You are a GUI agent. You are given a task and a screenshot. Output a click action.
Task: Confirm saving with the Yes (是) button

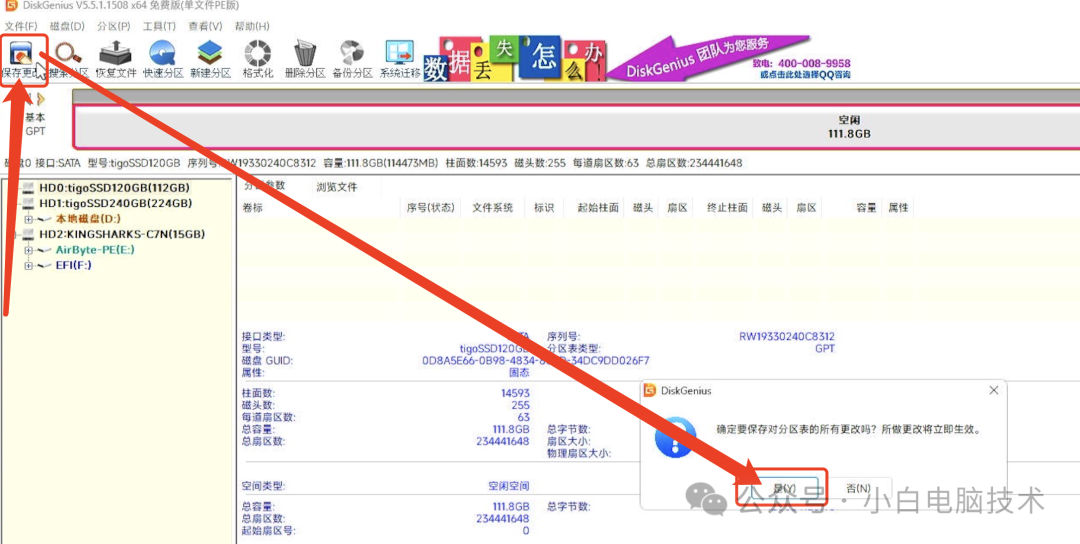[784, 488]
